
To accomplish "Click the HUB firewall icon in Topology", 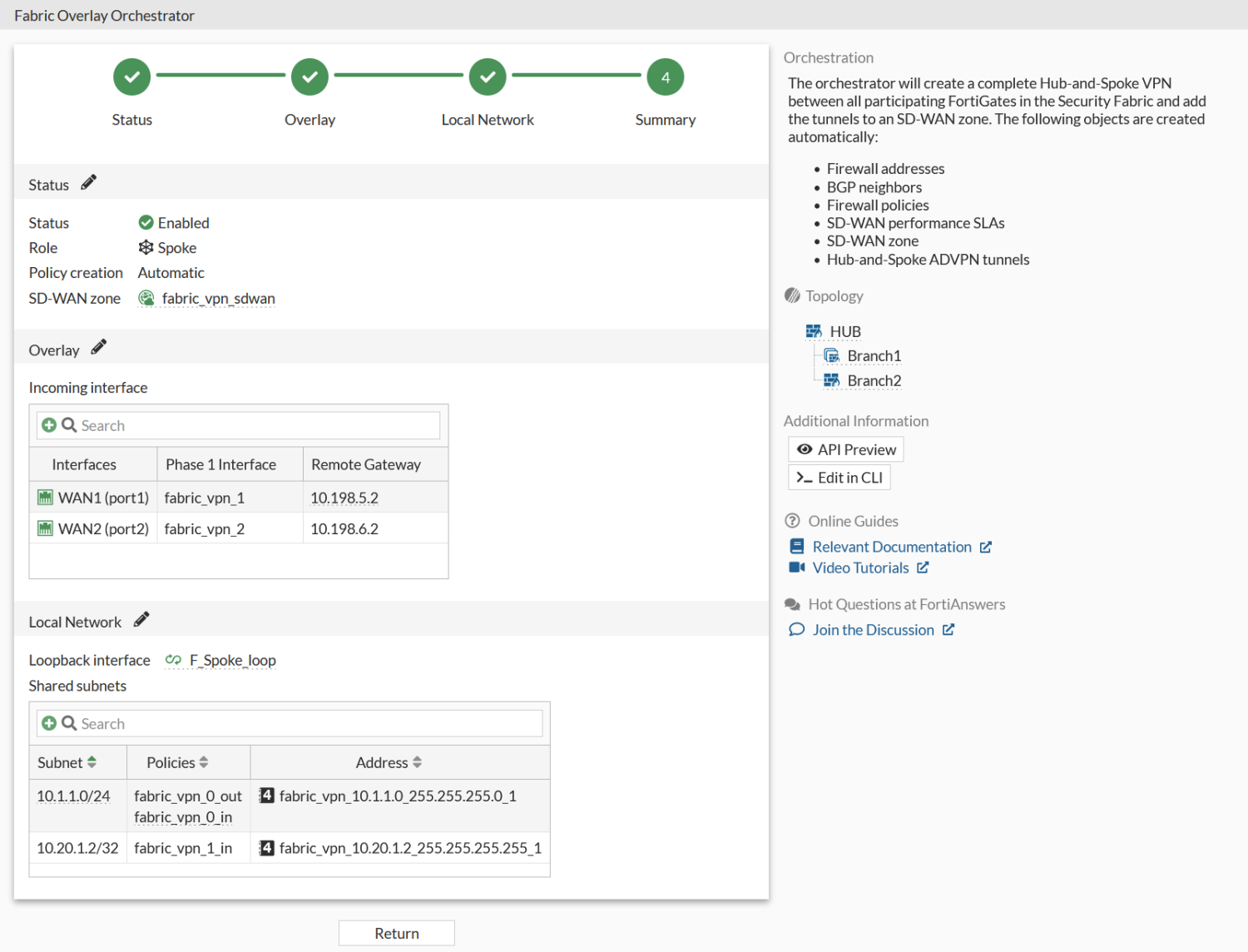I will [x=815, y=330].
